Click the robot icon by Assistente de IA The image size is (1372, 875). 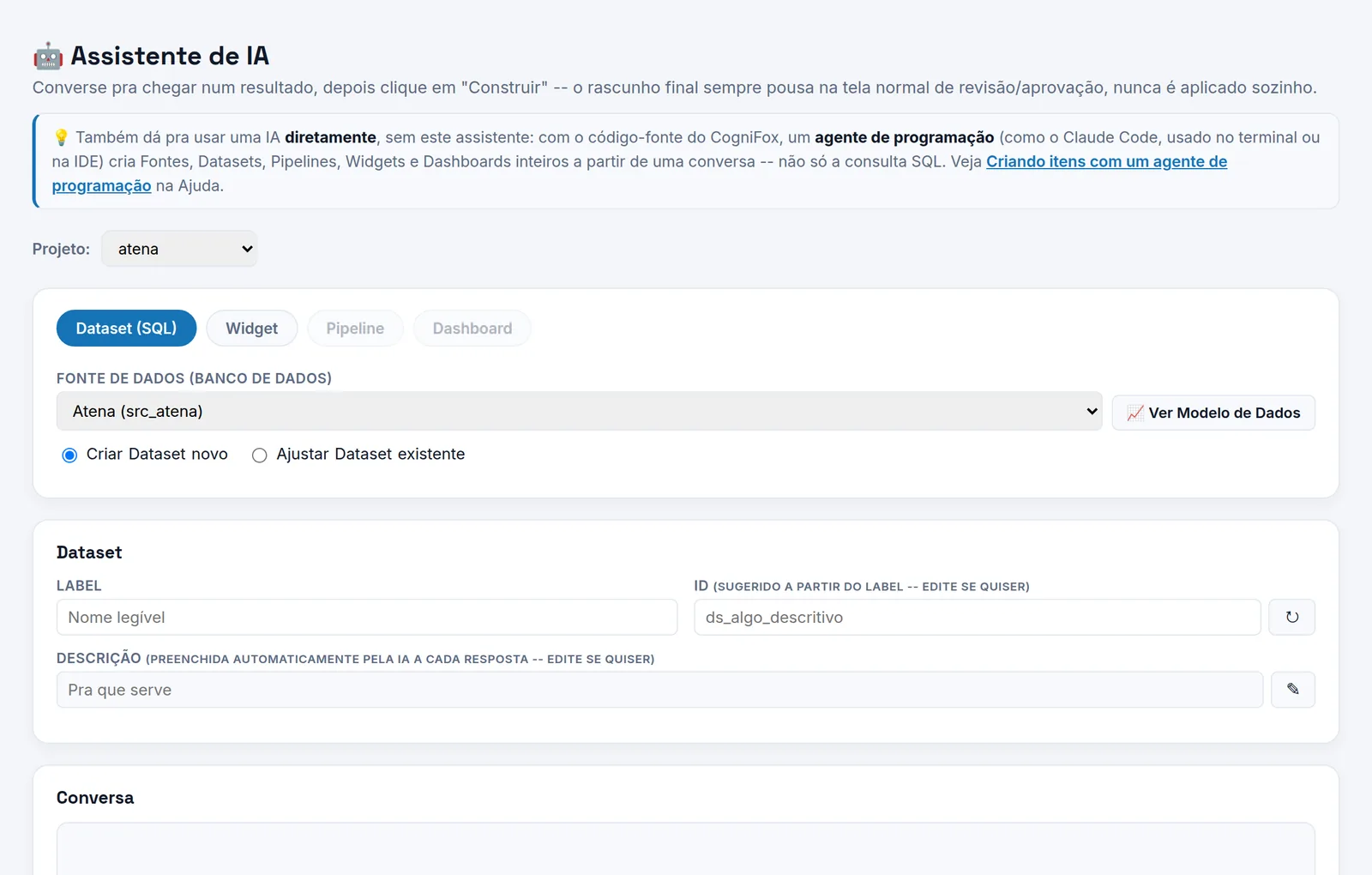48,56
